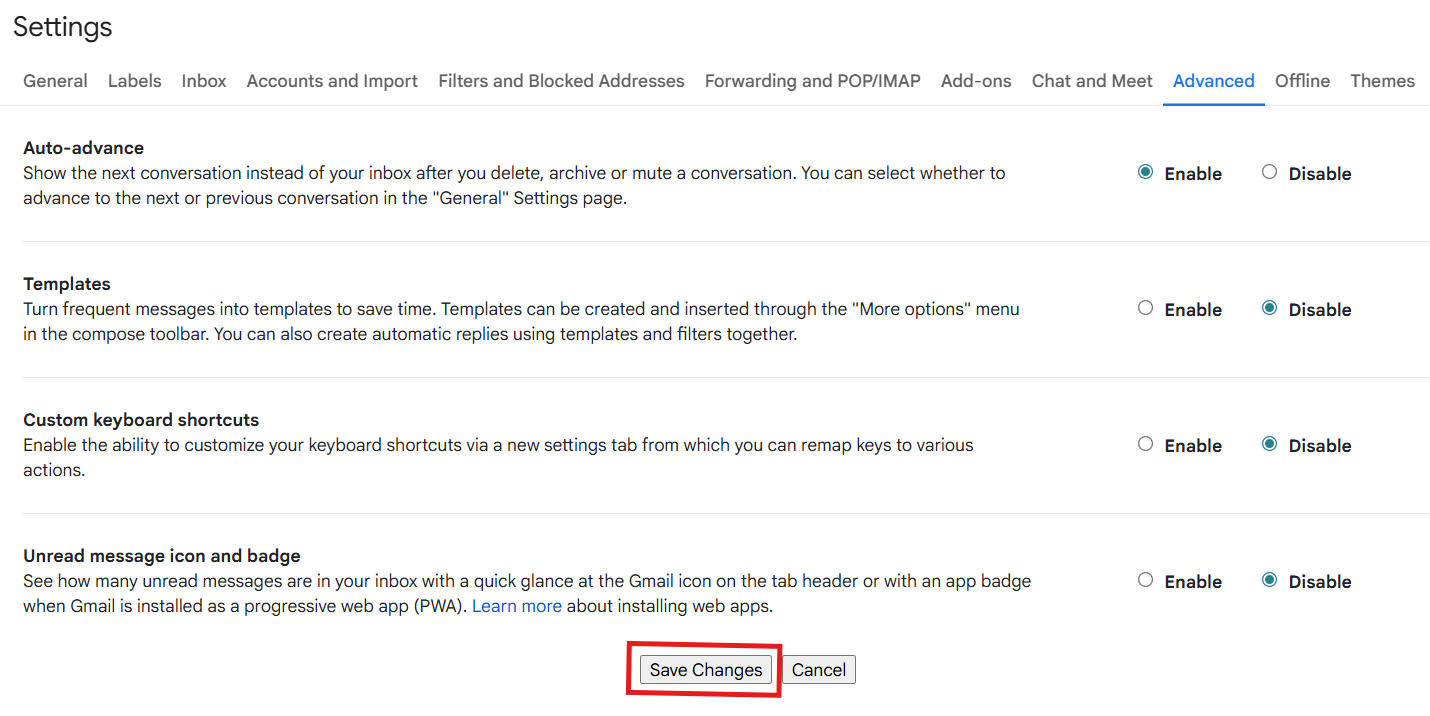The height and width of the screenshot is (716, 1430).
Task: Switch to the Offline tab
Action: (x=1302, y=81)
